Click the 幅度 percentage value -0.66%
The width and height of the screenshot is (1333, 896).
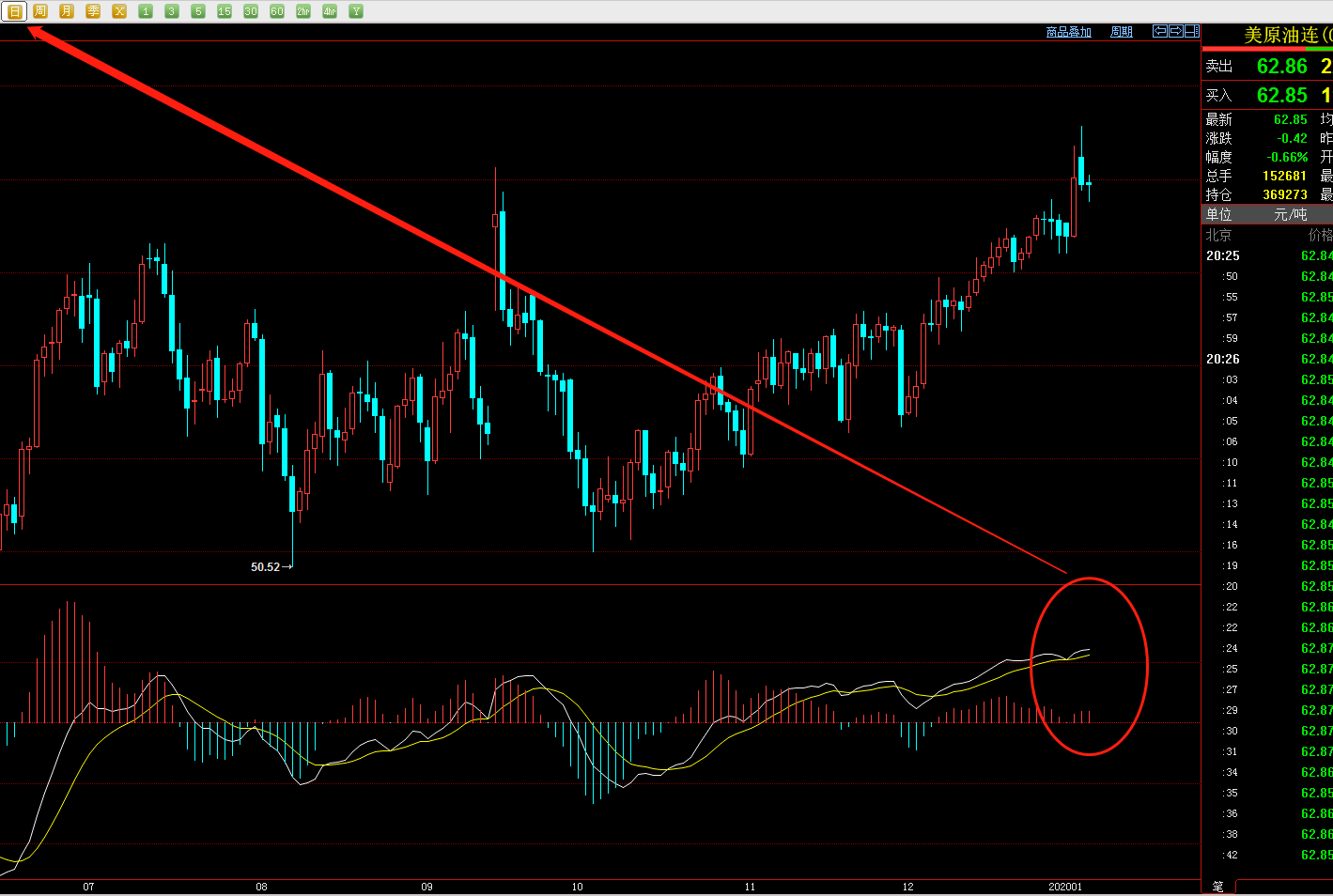[1287, 158]
